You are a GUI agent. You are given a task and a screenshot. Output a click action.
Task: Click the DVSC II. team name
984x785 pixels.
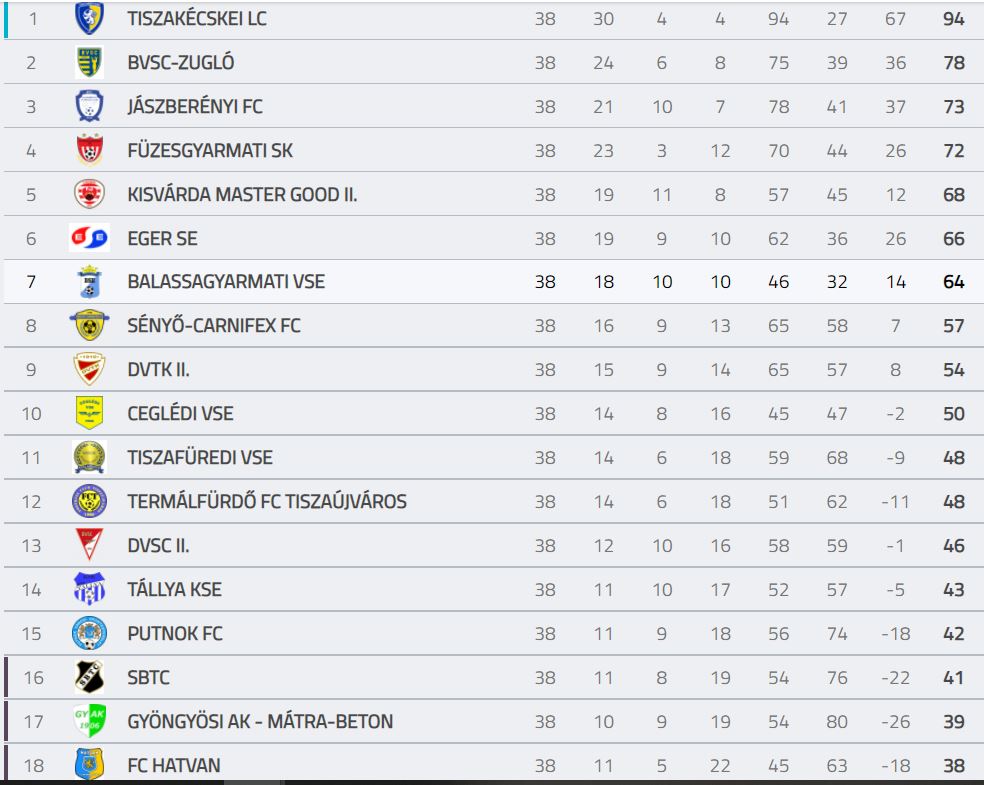pos(158,545)
